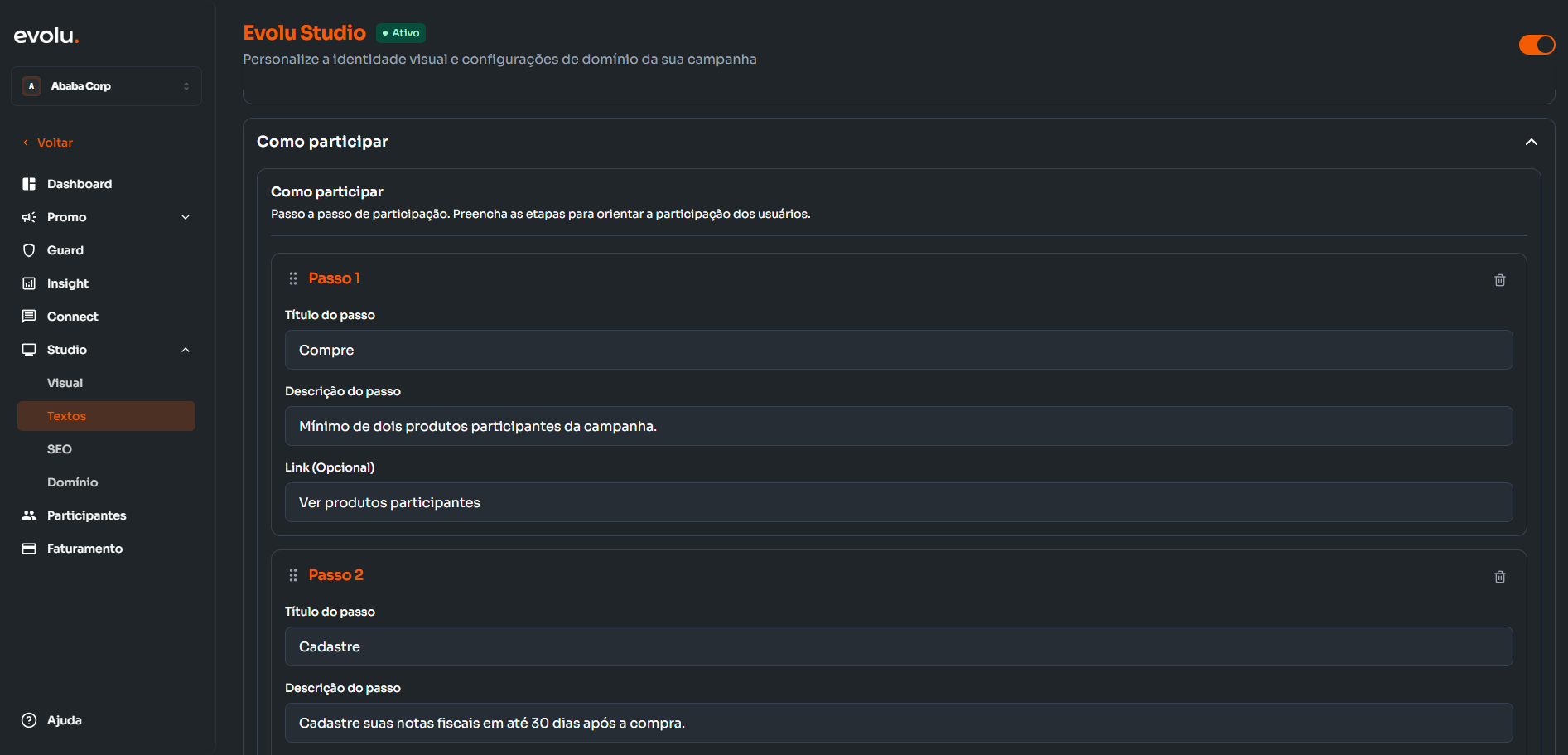Open the Visual submenu item

[x=65, y=383]
